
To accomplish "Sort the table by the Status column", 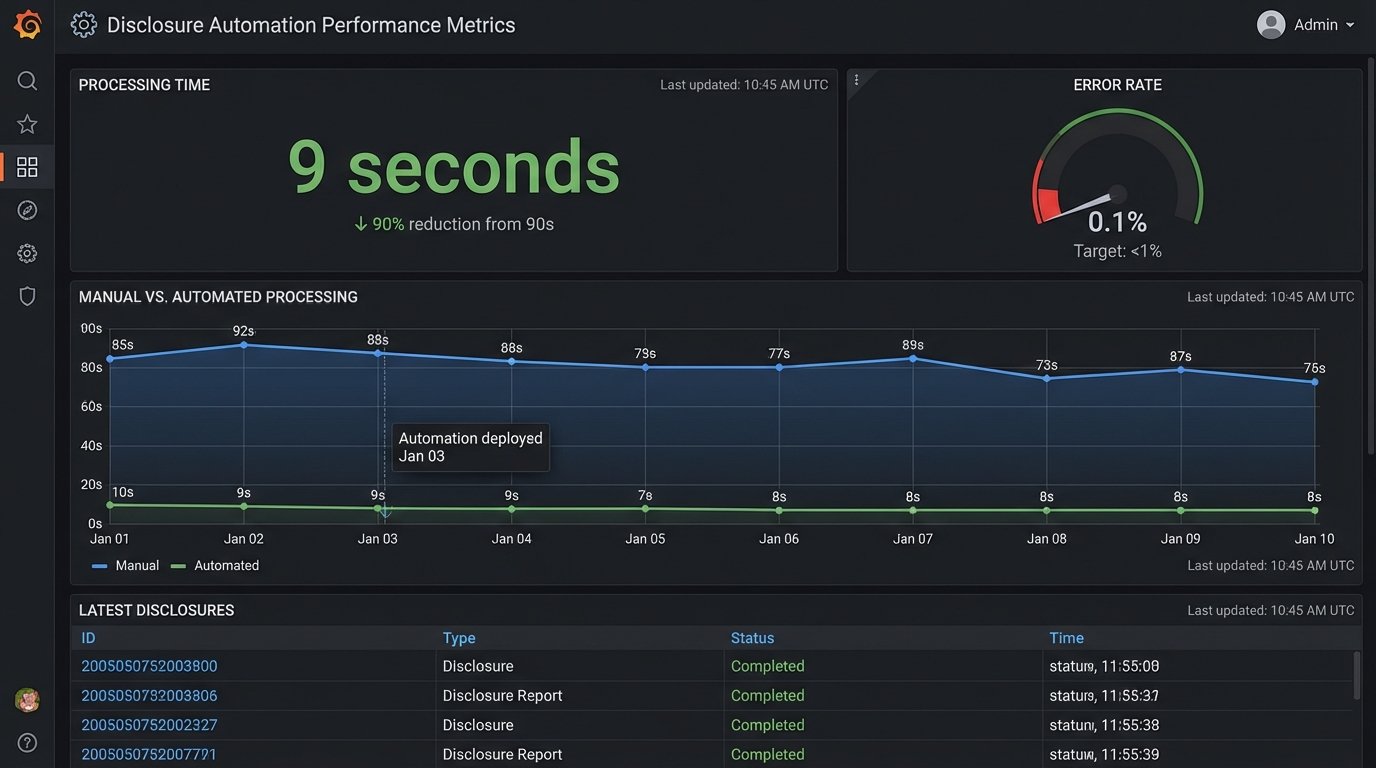I will [x=752, y=637].
